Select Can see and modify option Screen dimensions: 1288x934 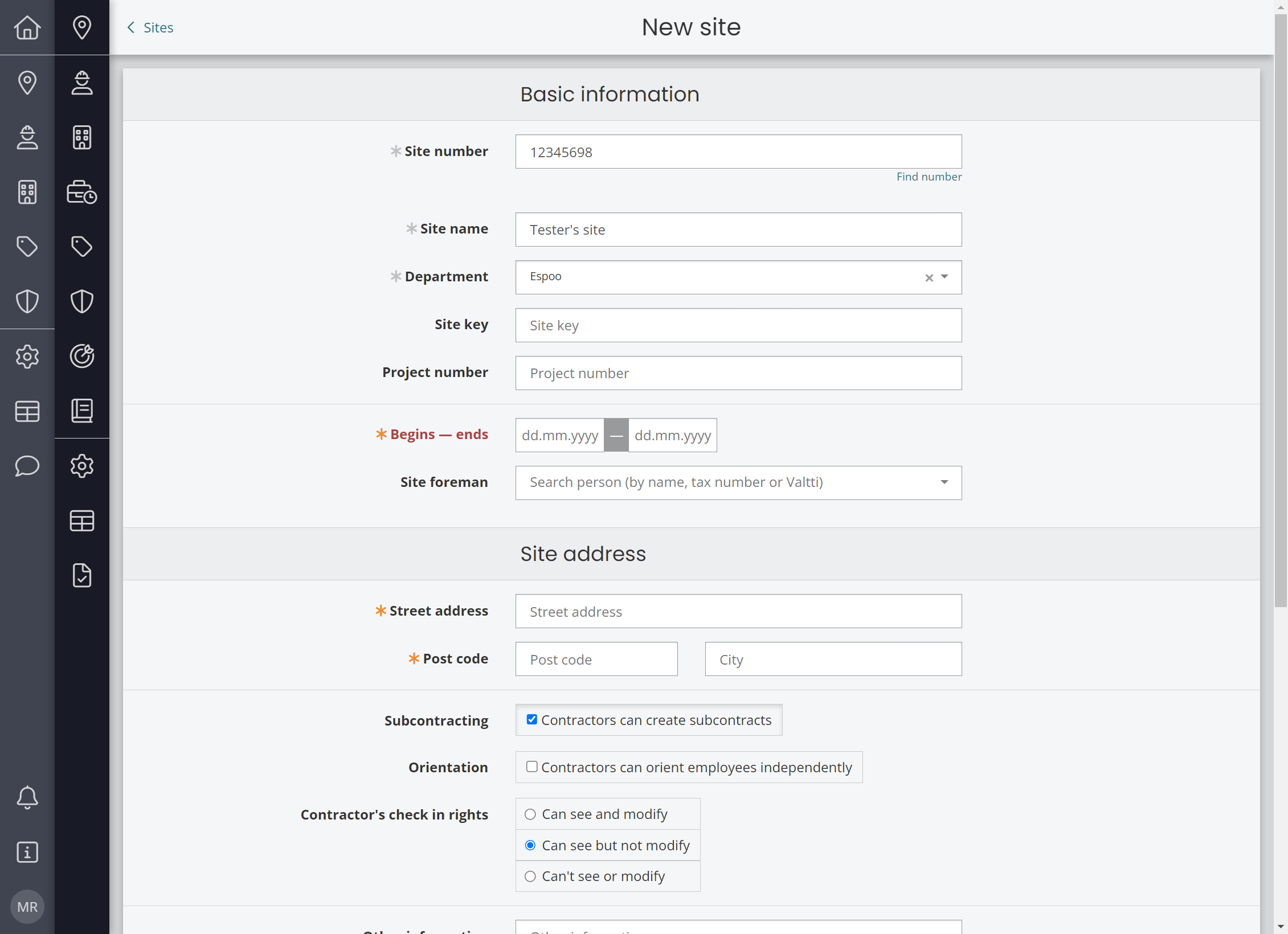click(x=530, y=814)
